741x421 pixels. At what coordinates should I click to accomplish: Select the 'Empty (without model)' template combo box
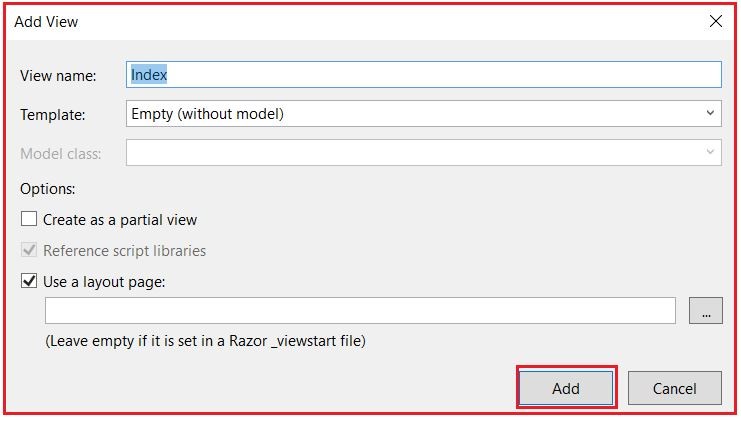coord(423,113)
